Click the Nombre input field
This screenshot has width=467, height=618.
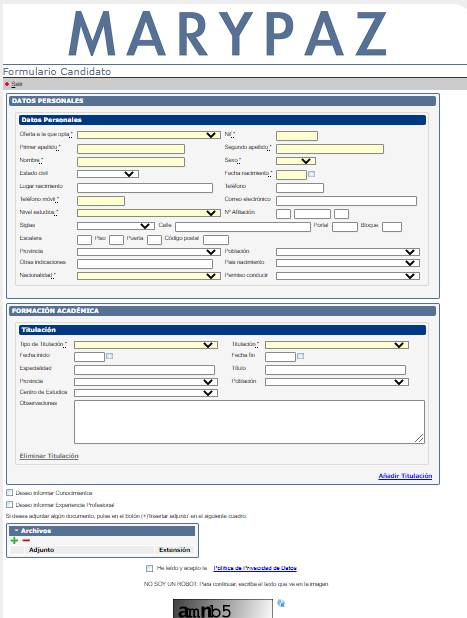coord(131,162)
